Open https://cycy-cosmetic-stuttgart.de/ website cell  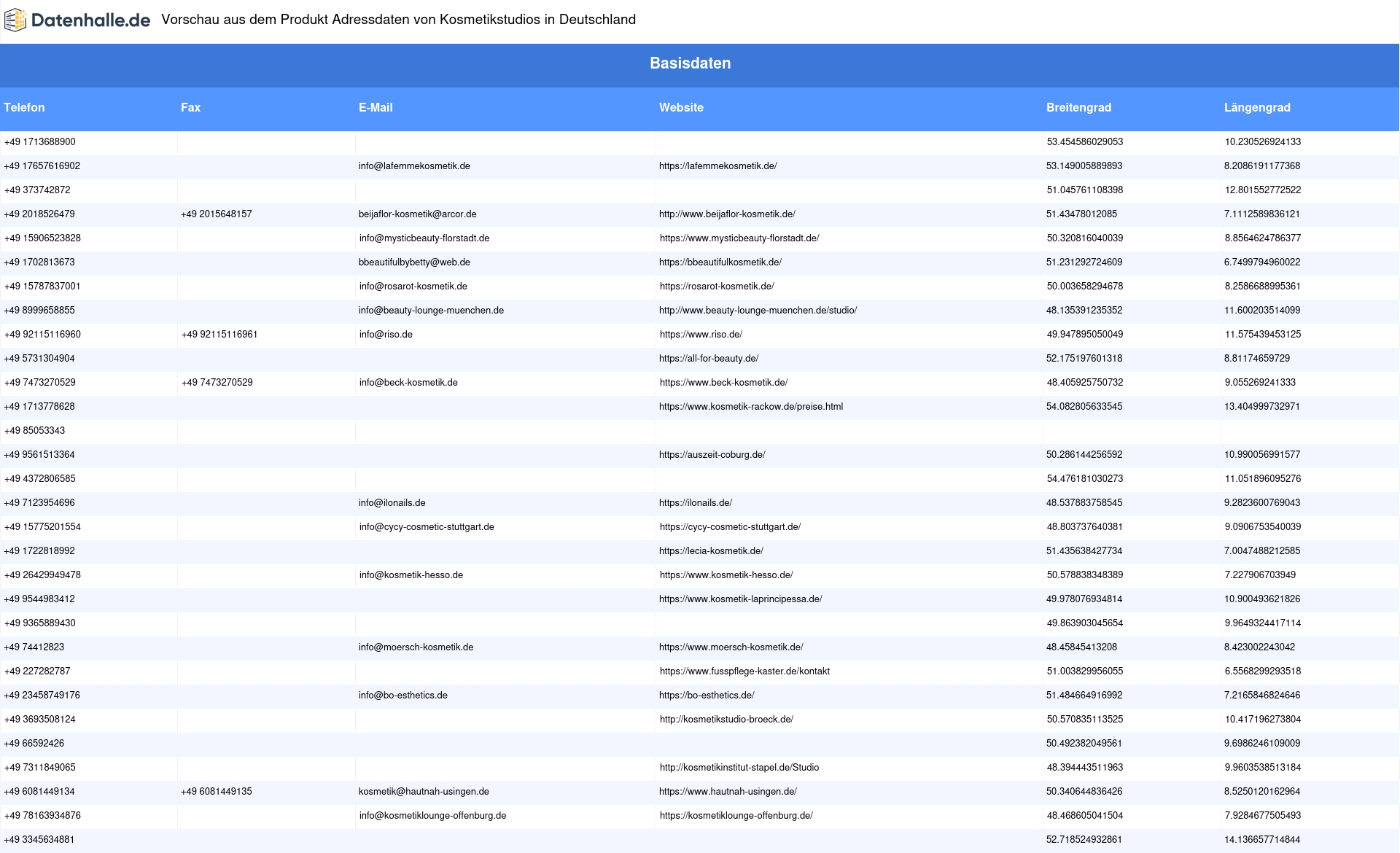pos(730,527)
